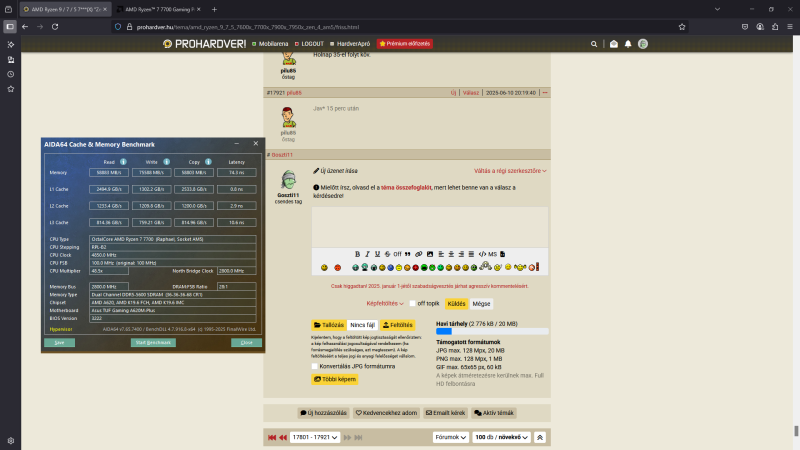Open the browser tab list dropdown
800x450 pixels.
[x=717, y=9]
